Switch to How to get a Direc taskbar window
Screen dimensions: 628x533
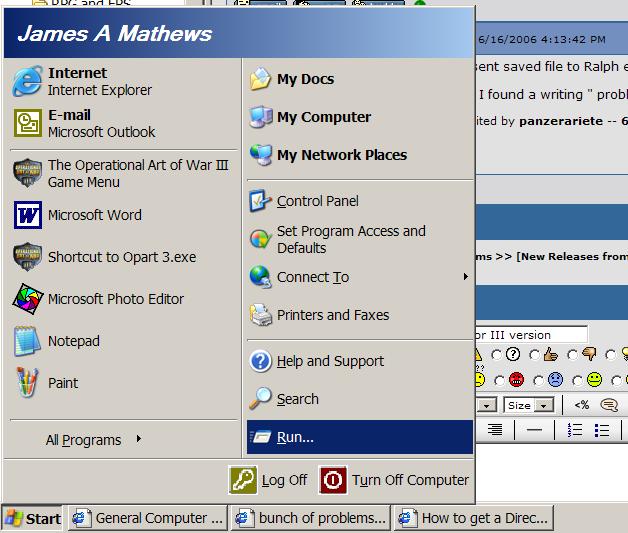[474, 518]
